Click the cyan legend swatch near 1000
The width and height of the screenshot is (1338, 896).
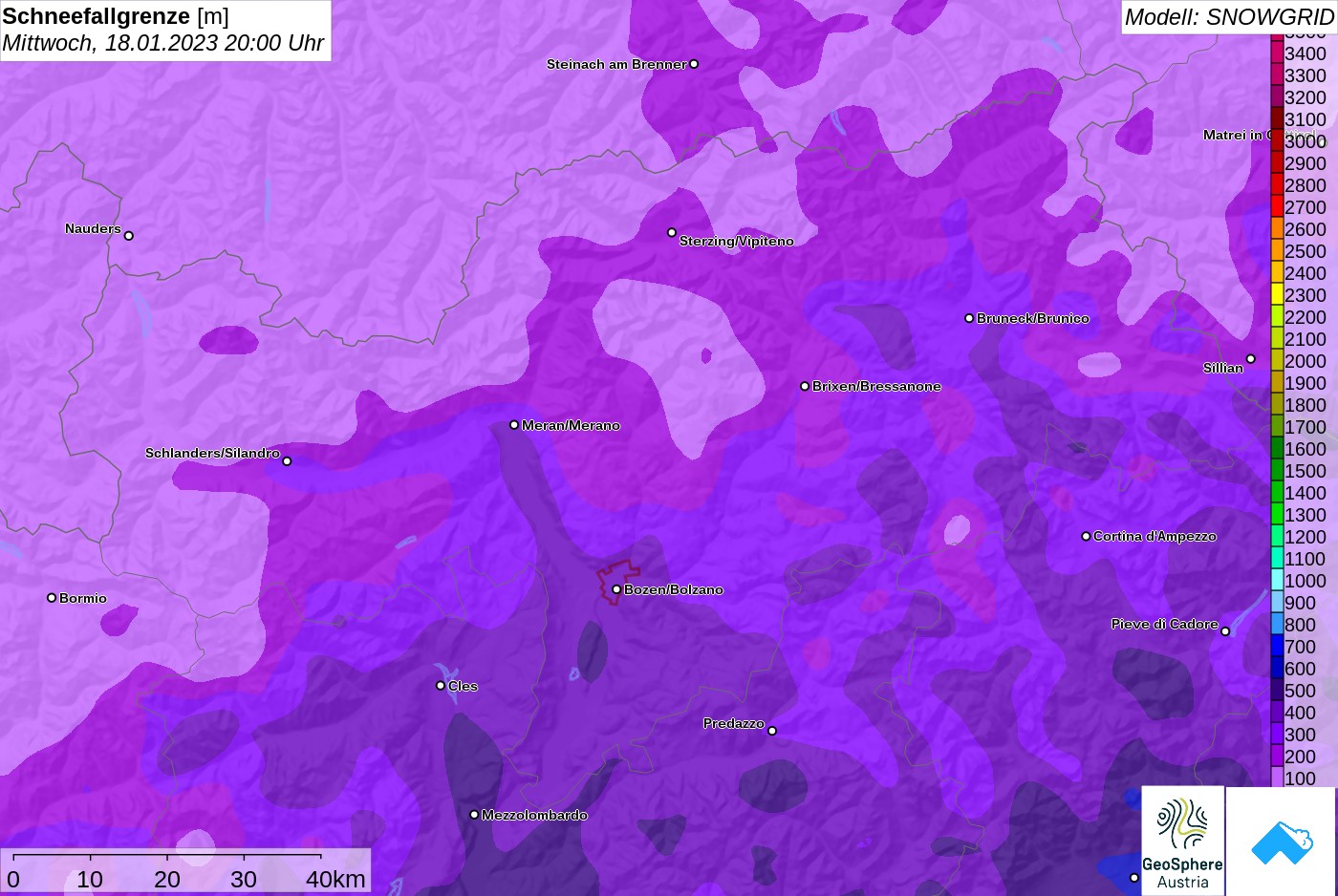tap(1277, 581)
